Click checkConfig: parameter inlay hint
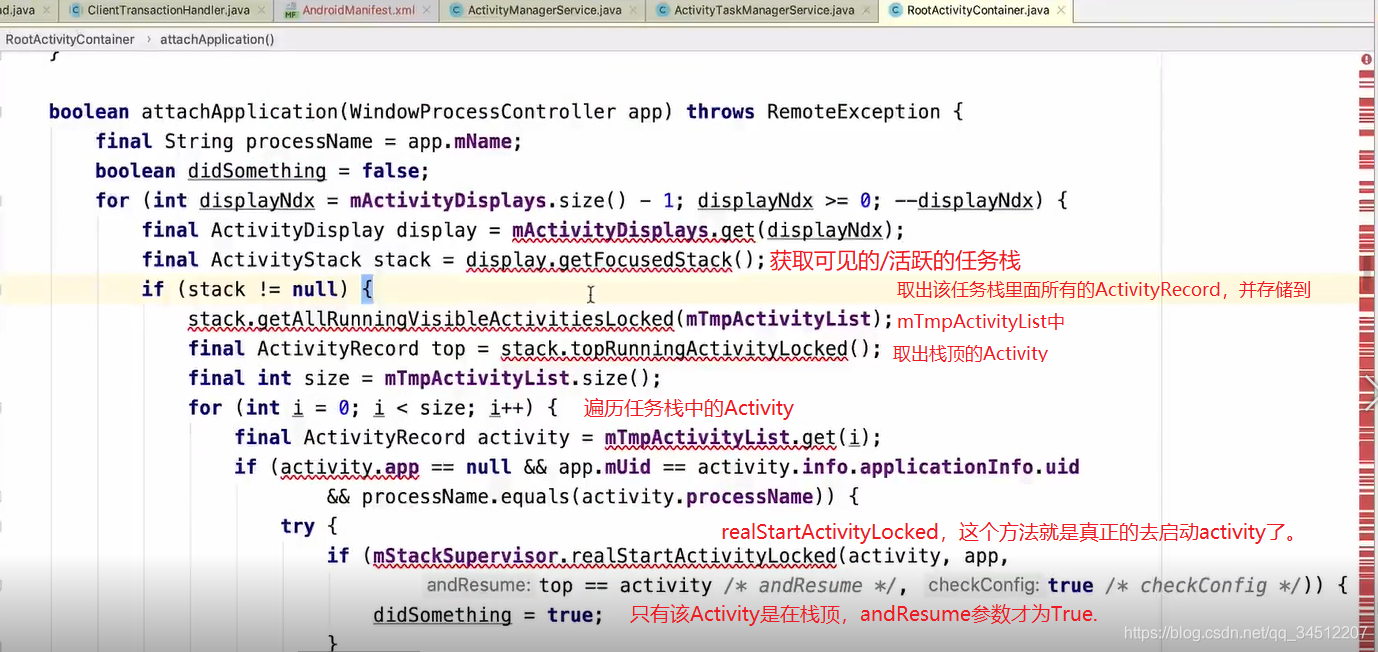 pos(984,586)
